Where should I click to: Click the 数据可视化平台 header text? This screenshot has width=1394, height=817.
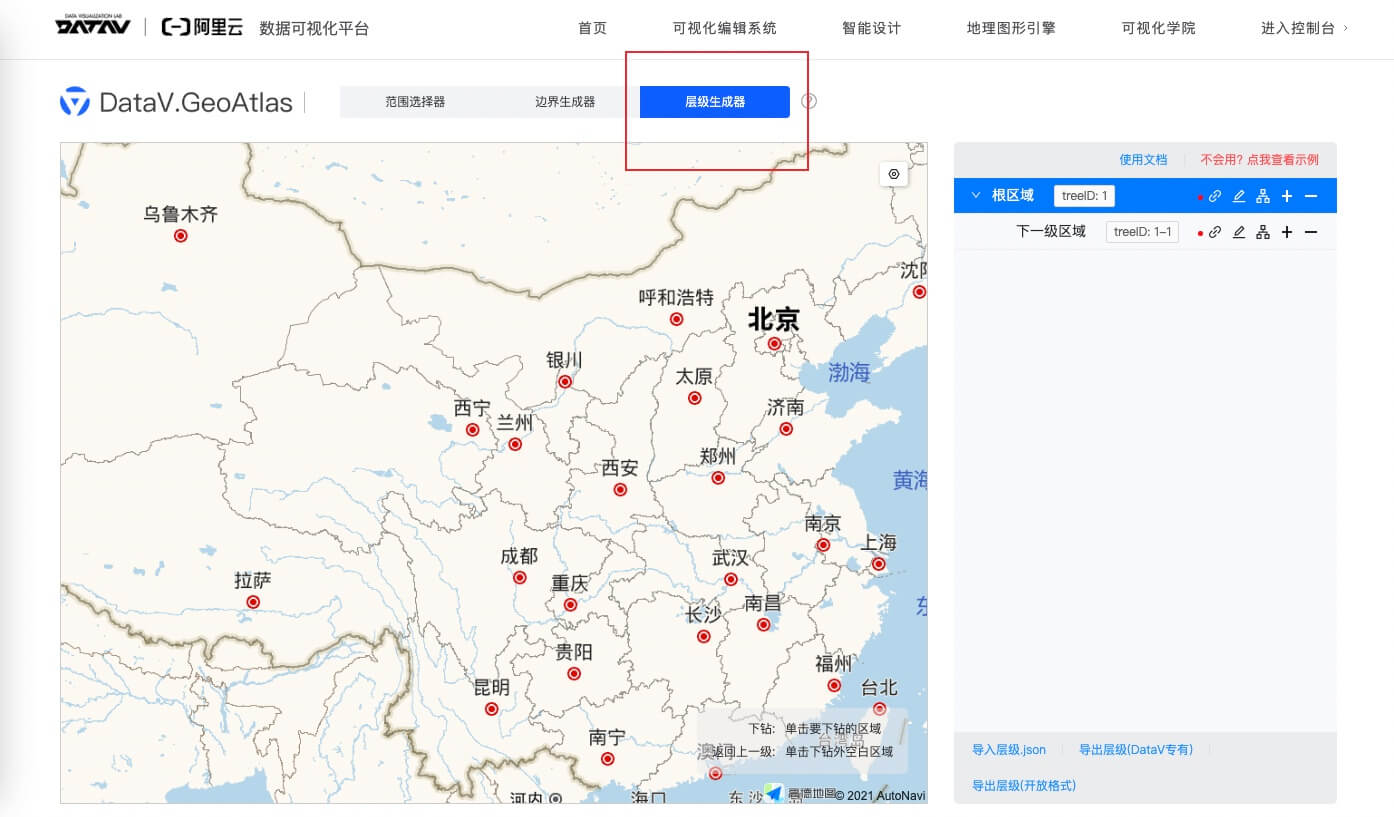[314, 28]
